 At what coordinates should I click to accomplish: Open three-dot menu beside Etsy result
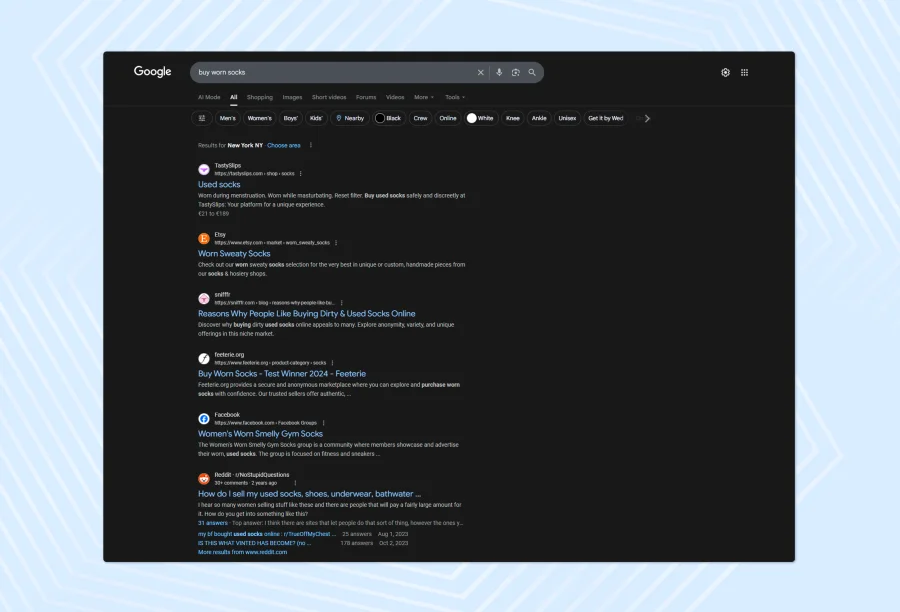point(336,243)
